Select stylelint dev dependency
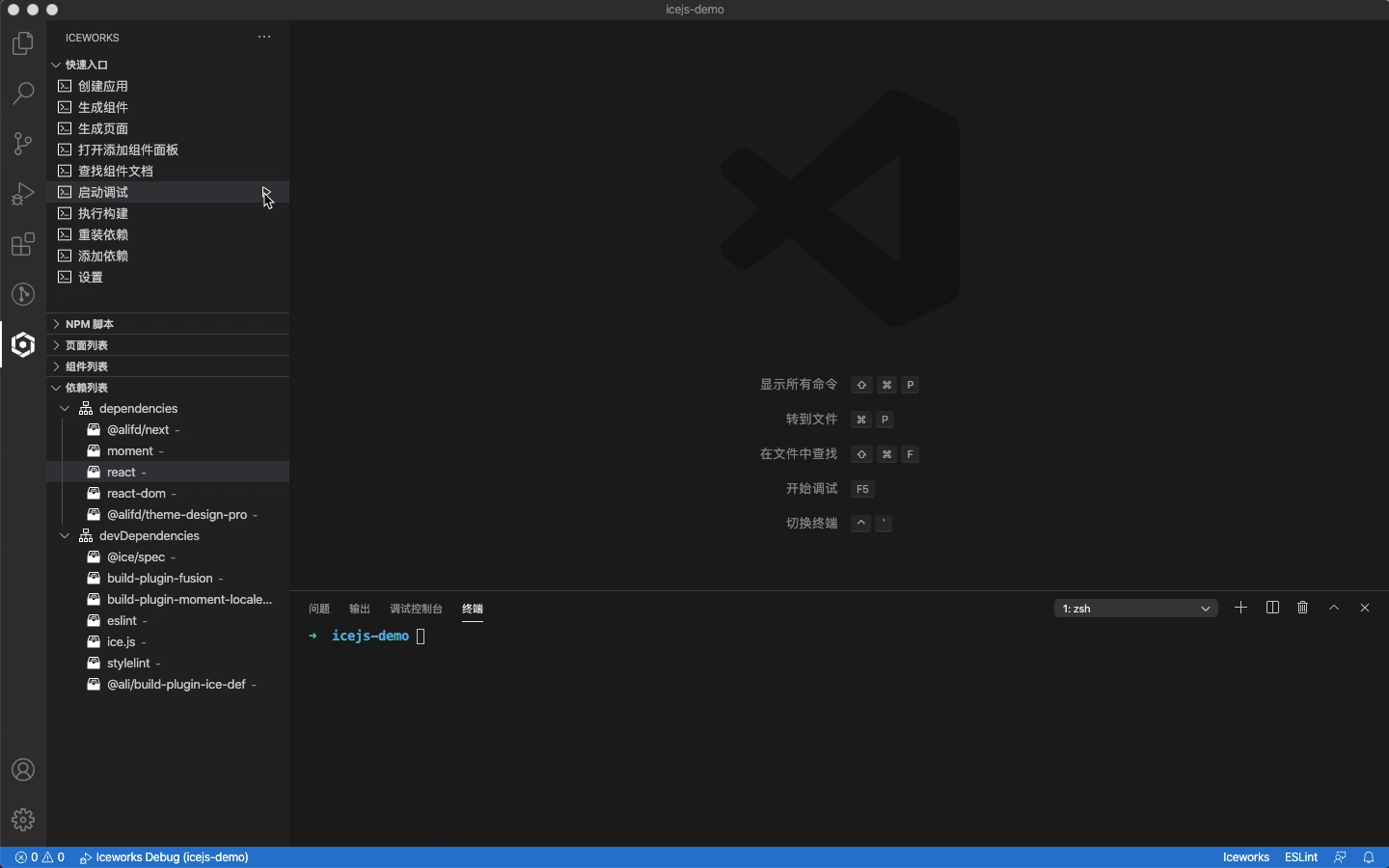This screenshot has width=1389, height=868. coord(168,664)
